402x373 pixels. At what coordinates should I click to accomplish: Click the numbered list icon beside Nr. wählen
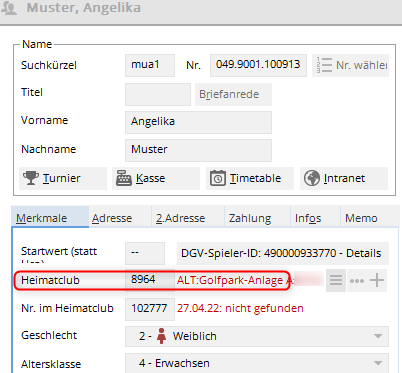click(x=324, y=65)
